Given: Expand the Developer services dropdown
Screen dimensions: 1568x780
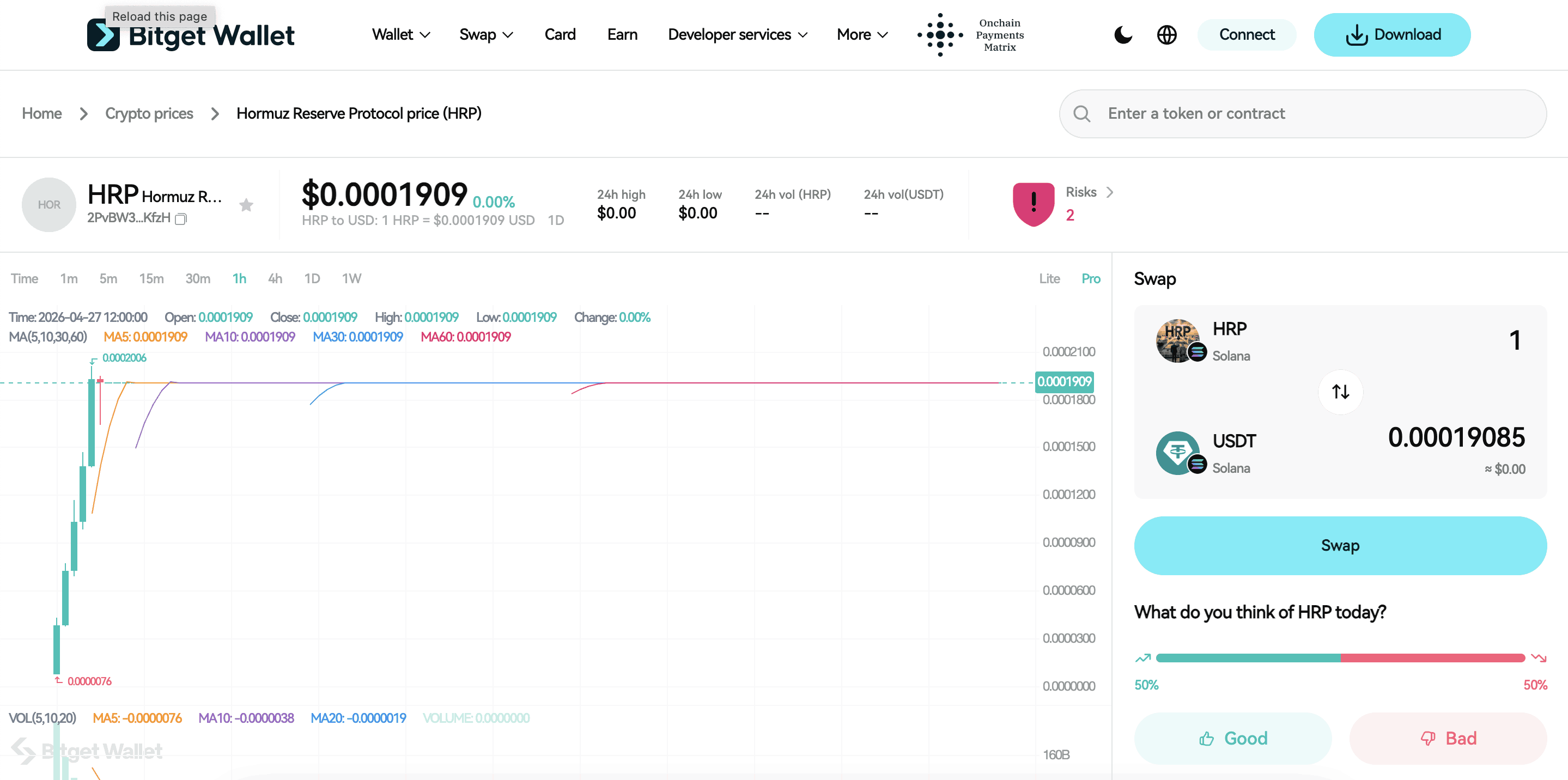Looking at the screenshot, I should [x=737, y=35].
